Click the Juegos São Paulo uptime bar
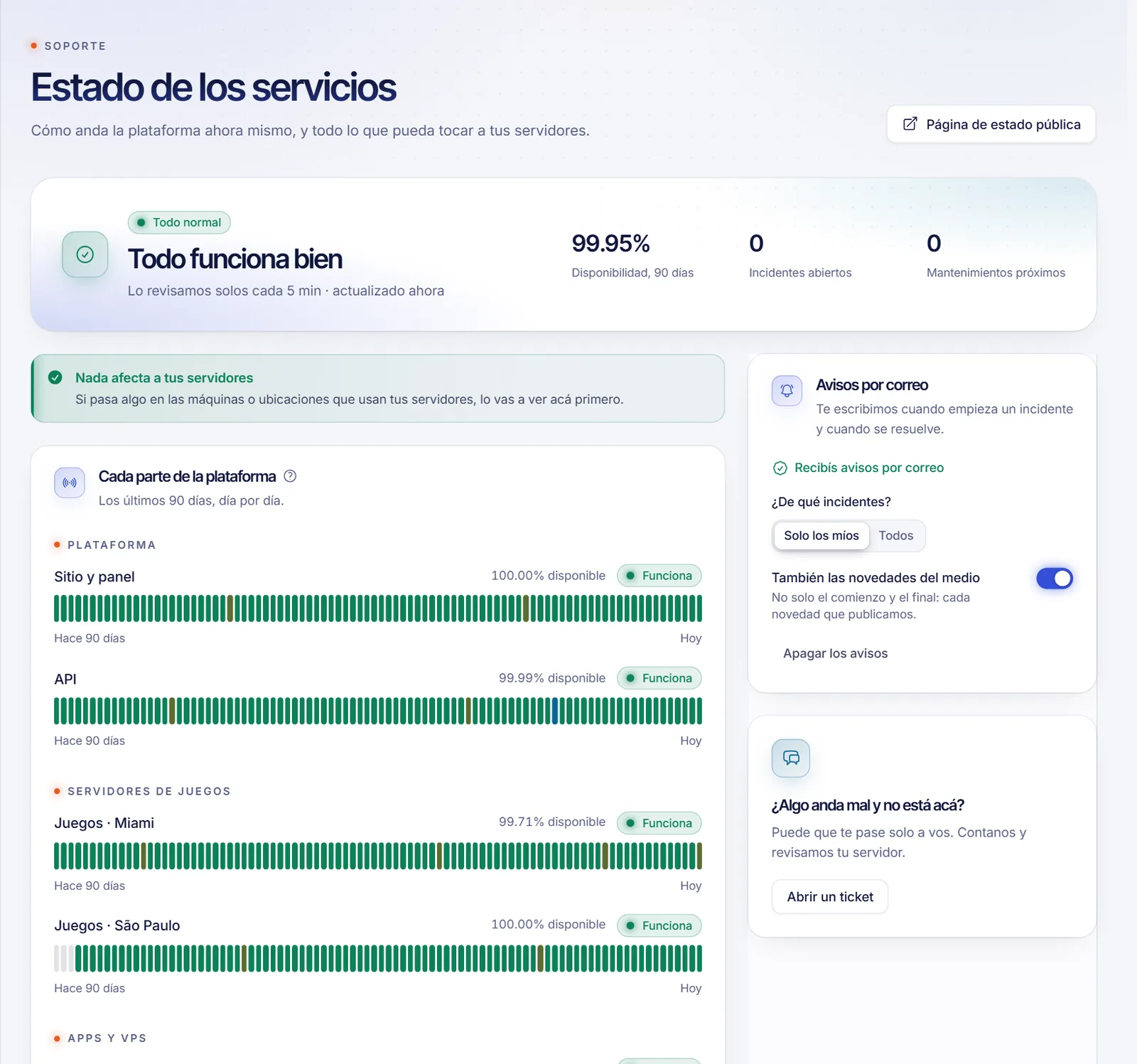The width and height of the screenshot is (1137, 1064). (378, 958)
